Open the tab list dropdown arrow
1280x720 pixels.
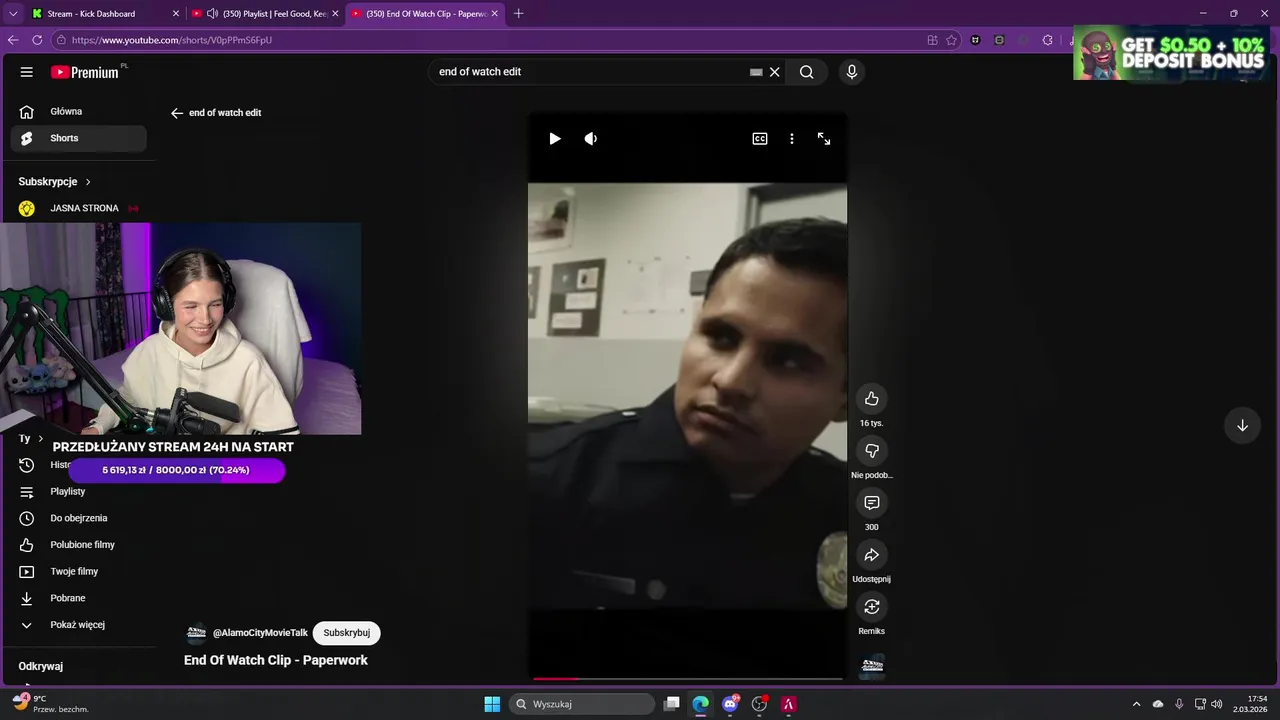12,14
